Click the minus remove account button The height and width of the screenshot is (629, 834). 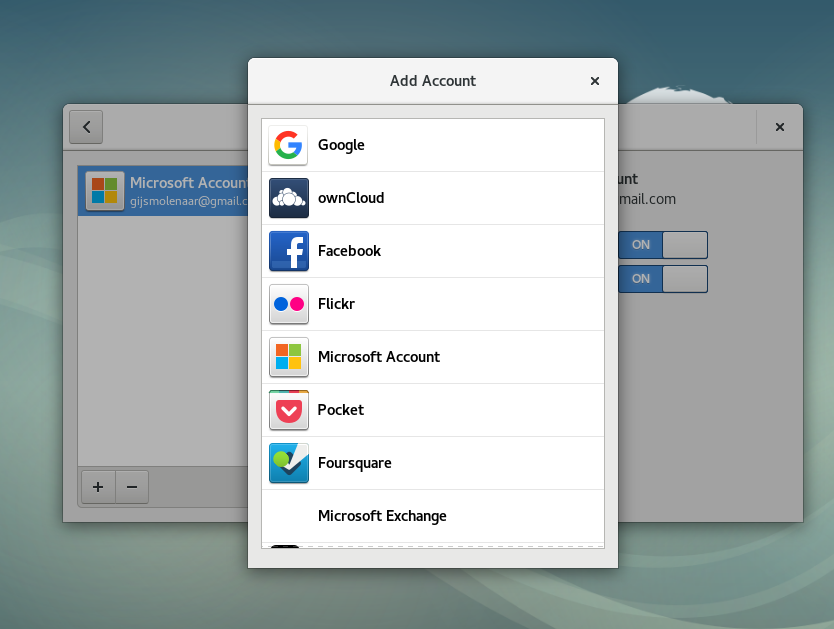(132, 487)
